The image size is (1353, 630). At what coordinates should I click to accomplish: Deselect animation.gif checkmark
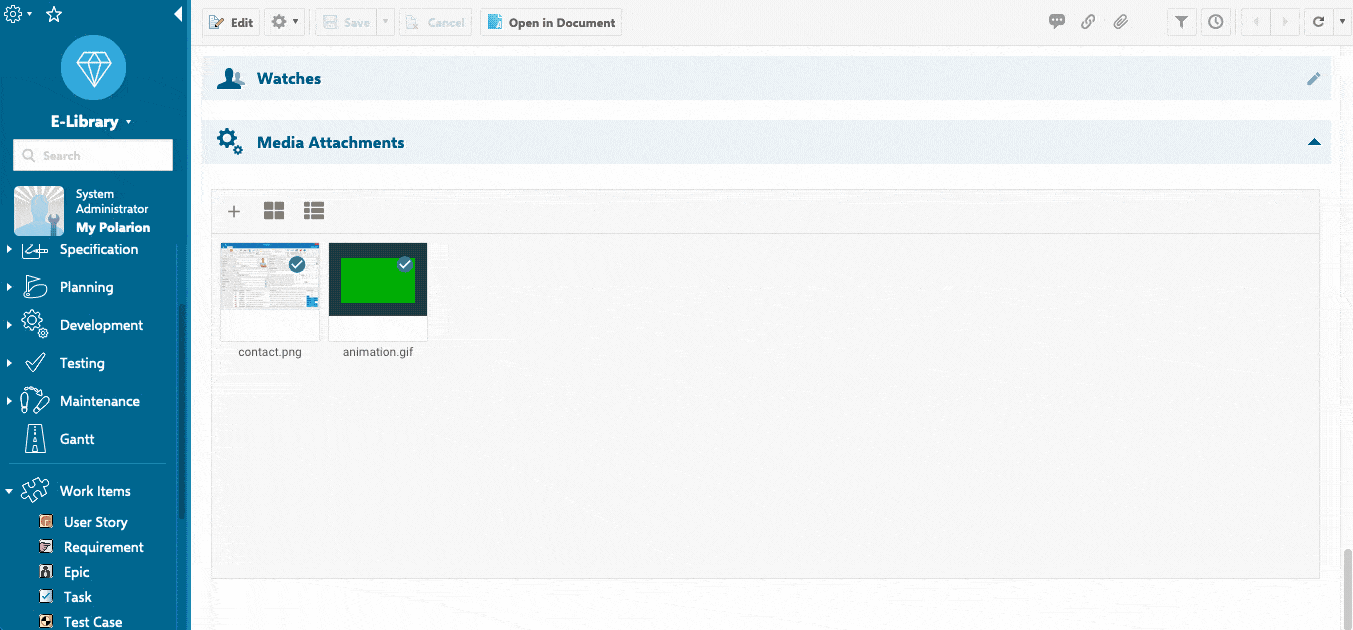[405, 265]
